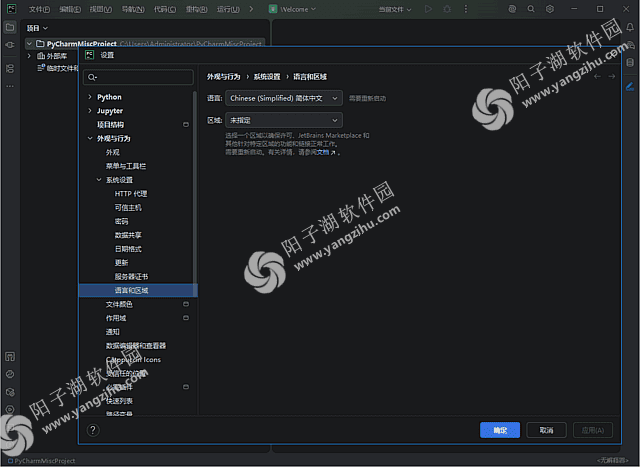This screenshot has width=640, height=467.
Task: Select 通知 settings page
Action: point(112,331)
